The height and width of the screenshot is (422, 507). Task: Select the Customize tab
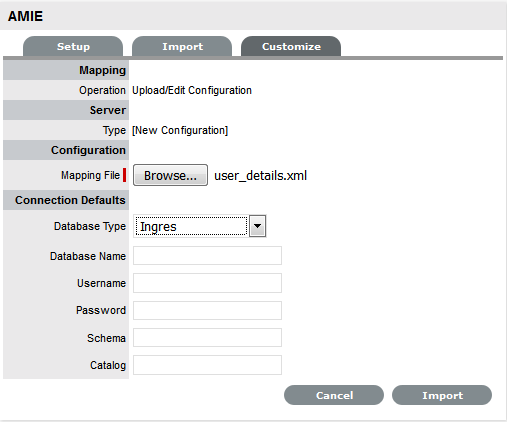tap(291, 46)
